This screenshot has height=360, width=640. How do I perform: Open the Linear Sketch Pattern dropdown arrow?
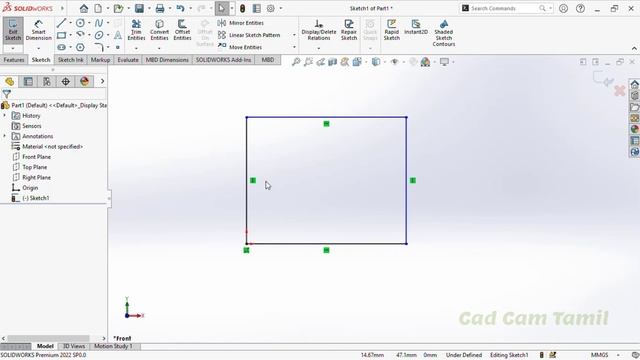coord(294,35)
